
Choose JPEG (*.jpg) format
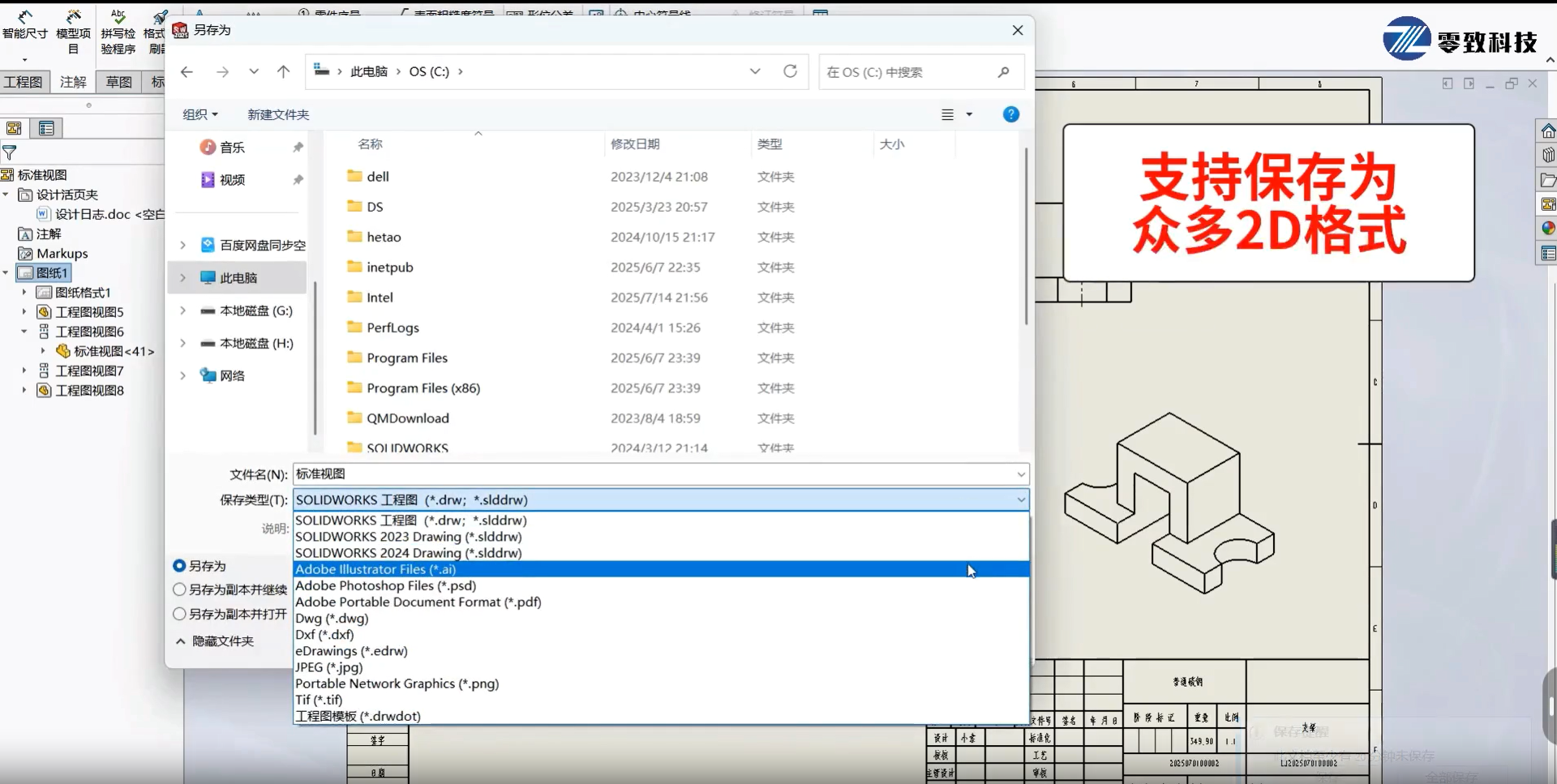[x=661, y=667]
